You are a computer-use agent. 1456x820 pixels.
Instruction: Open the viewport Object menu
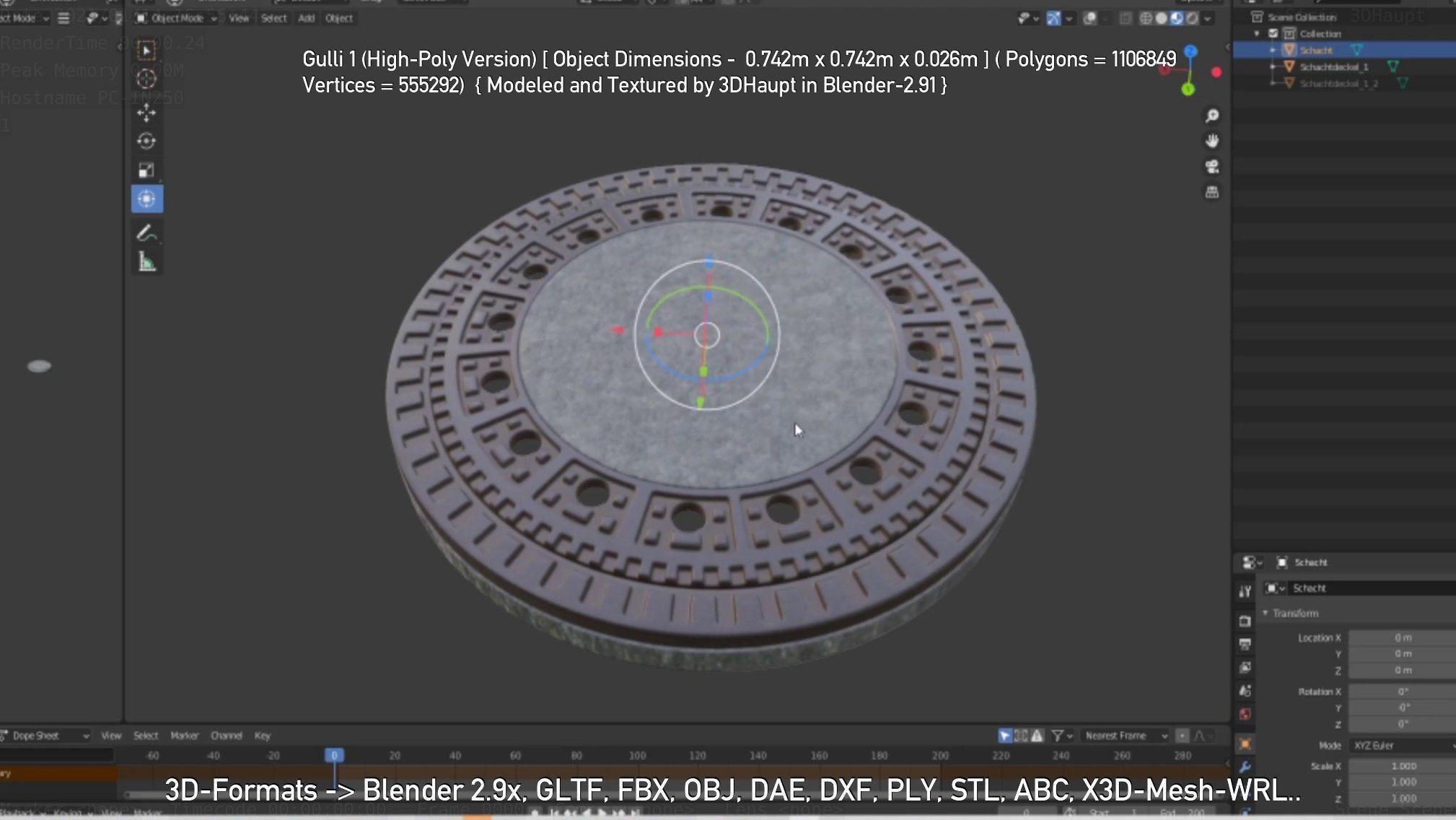click(339, 18)
